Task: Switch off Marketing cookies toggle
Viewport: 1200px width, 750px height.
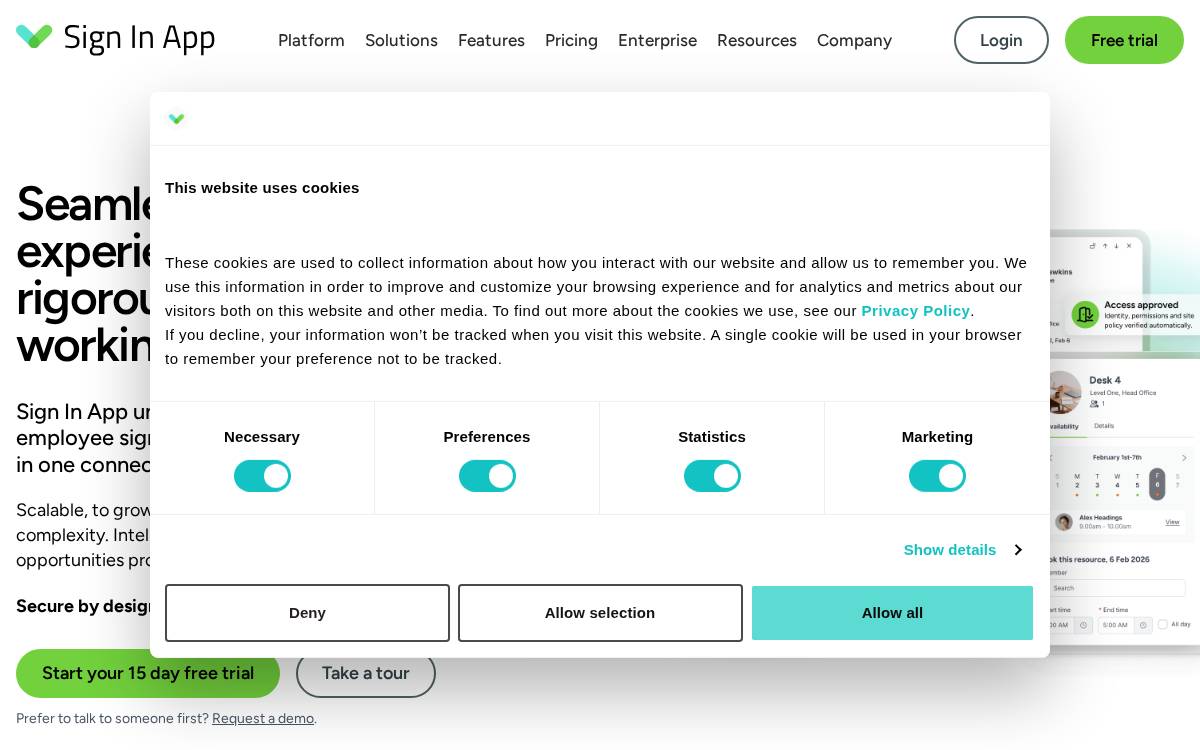Action: (937, 476)
